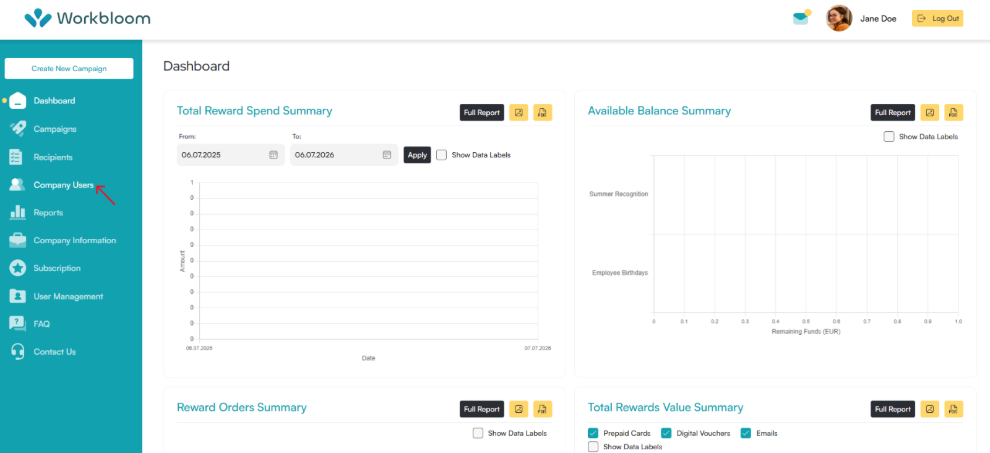This screenshot has height=453, width=990.
Task: Click the Total Reward Spend Summary title
Action: 254,111
